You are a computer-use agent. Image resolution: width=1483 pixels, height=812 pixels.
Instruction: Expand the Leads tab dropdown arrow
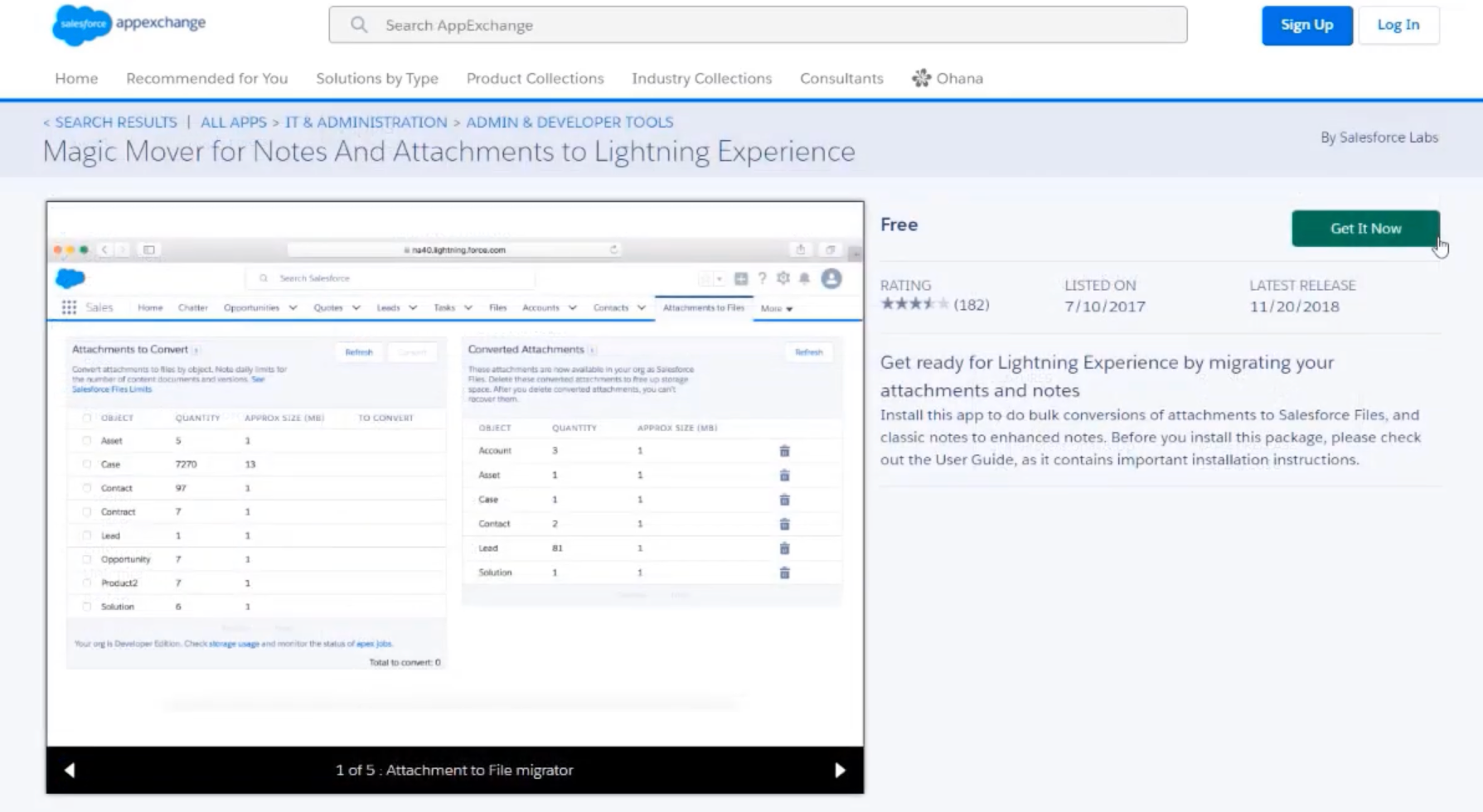[413, 307]
